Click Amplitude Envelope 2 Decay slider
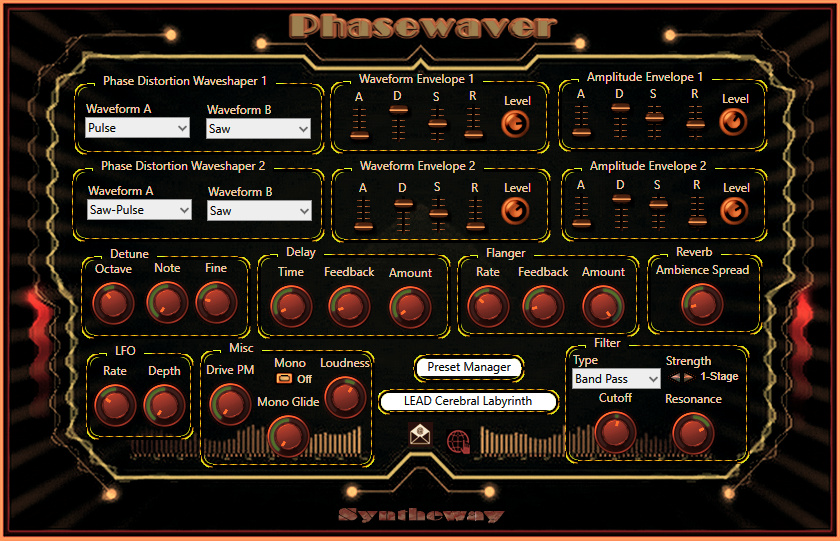This screenshot has width=840, height=541. (x=621, y=212)
